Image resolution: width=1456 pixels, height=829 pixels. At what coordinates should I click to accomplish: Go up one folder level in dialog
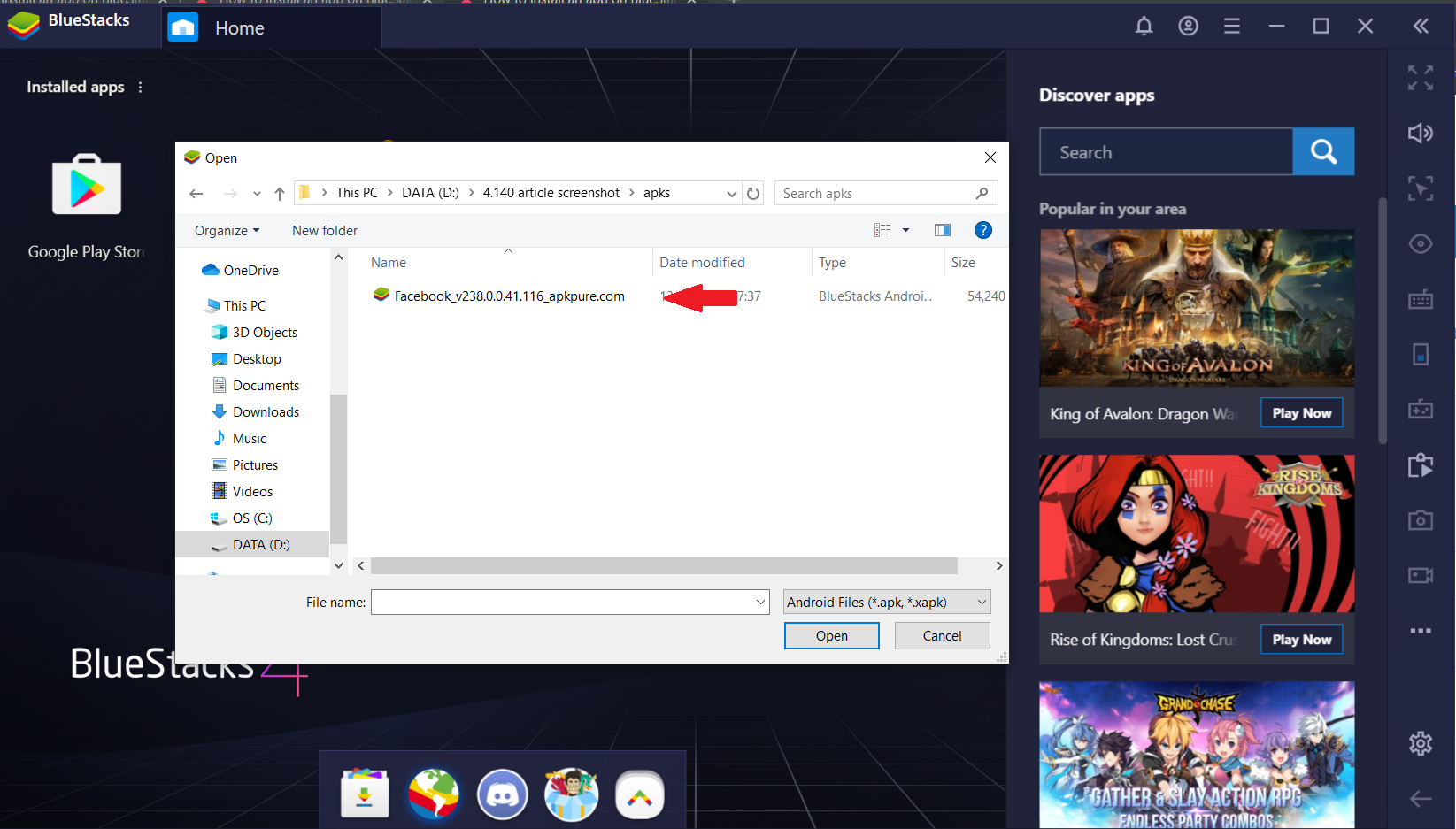point(280,194)
